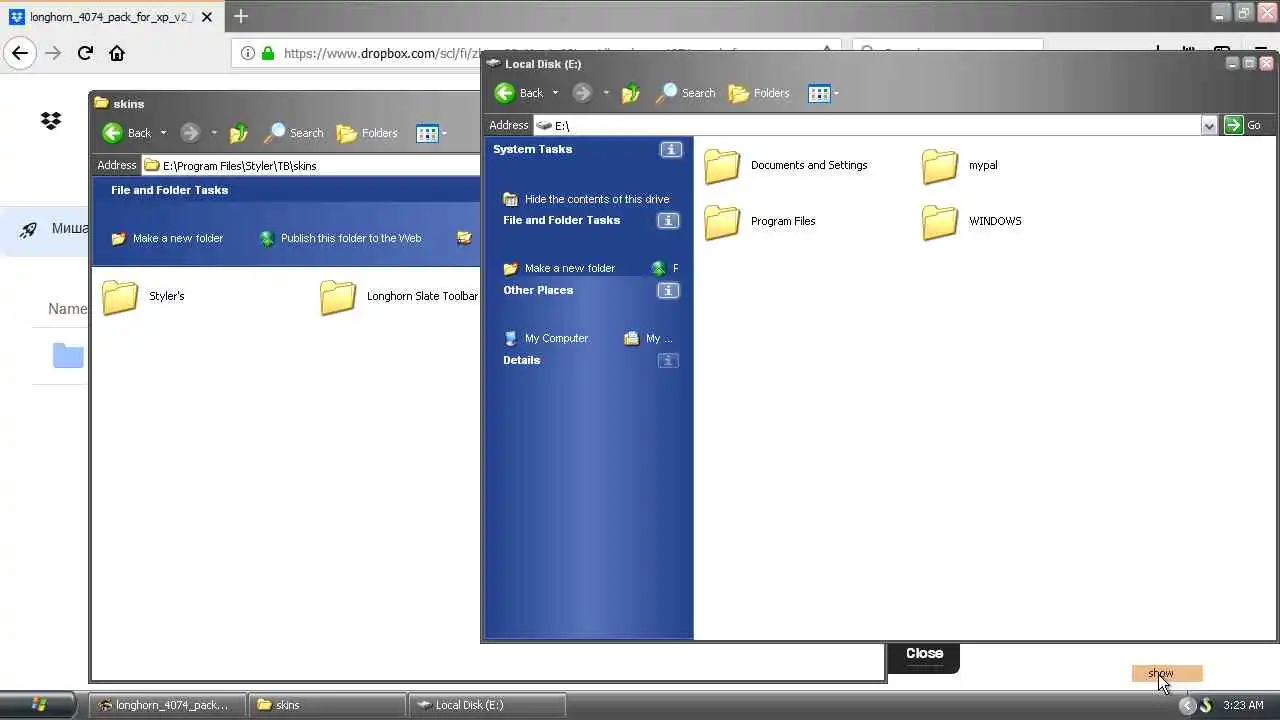Collapse the Other Places panel
Viewport: 1280px width, 720px height.
tap(668, 290)
